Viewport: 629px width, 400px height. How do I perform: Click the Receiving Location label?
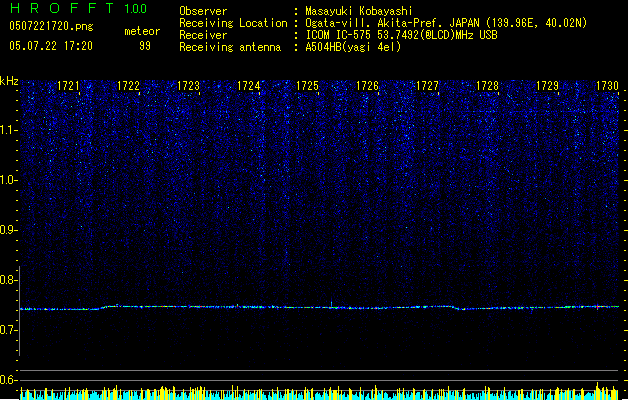233,23
